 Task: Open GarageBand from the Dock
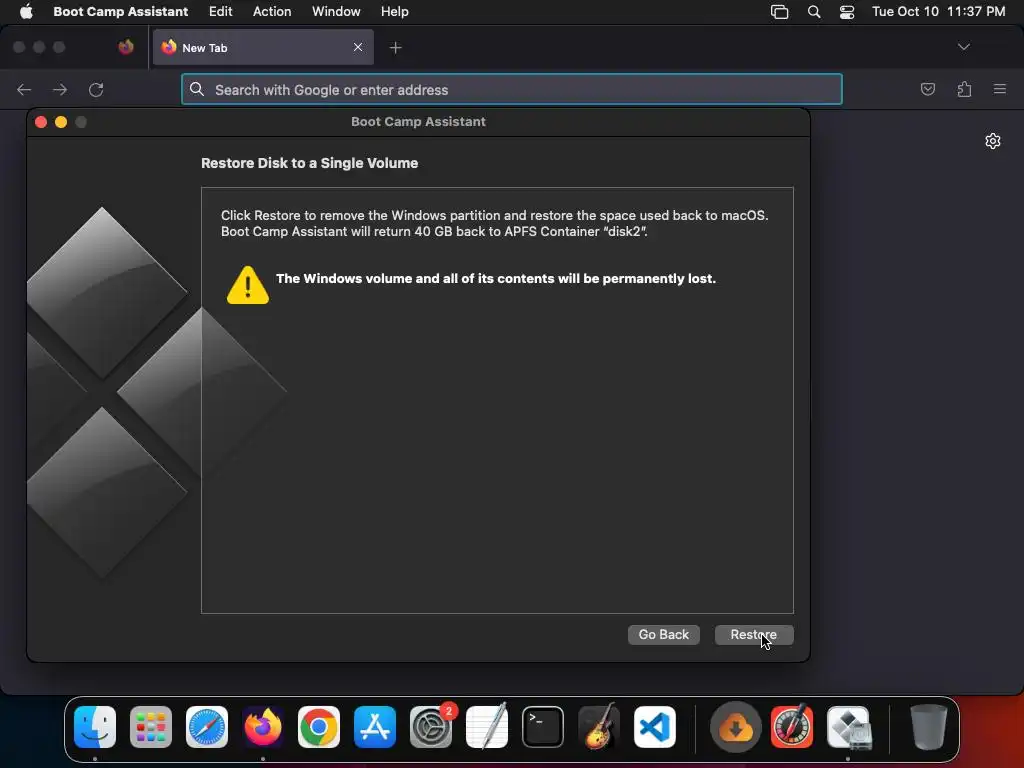pyautogui.click(x=599, y=727)
